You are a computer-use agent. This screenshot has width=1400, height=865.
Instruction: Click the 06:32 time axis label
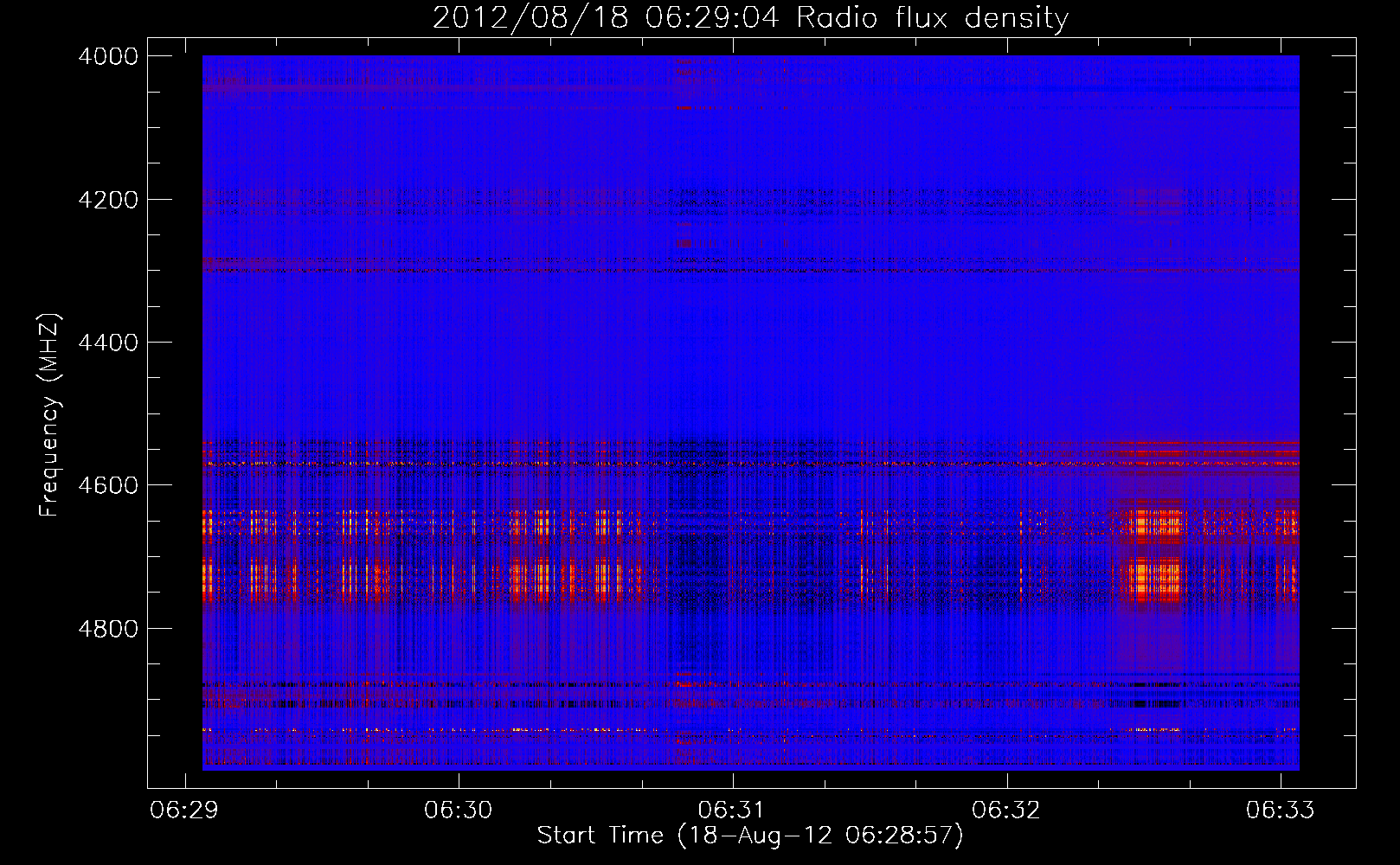[1005, 811]
